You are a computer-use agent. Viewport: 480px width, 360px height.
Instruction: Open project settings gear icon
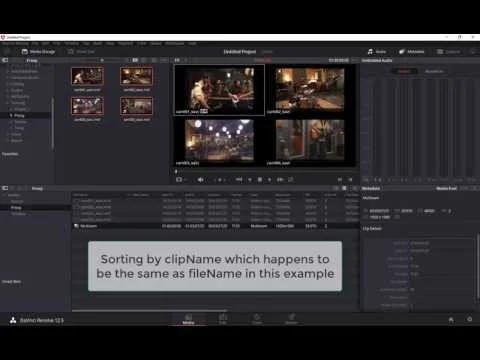pyautogui.click(x=469, y=319)
